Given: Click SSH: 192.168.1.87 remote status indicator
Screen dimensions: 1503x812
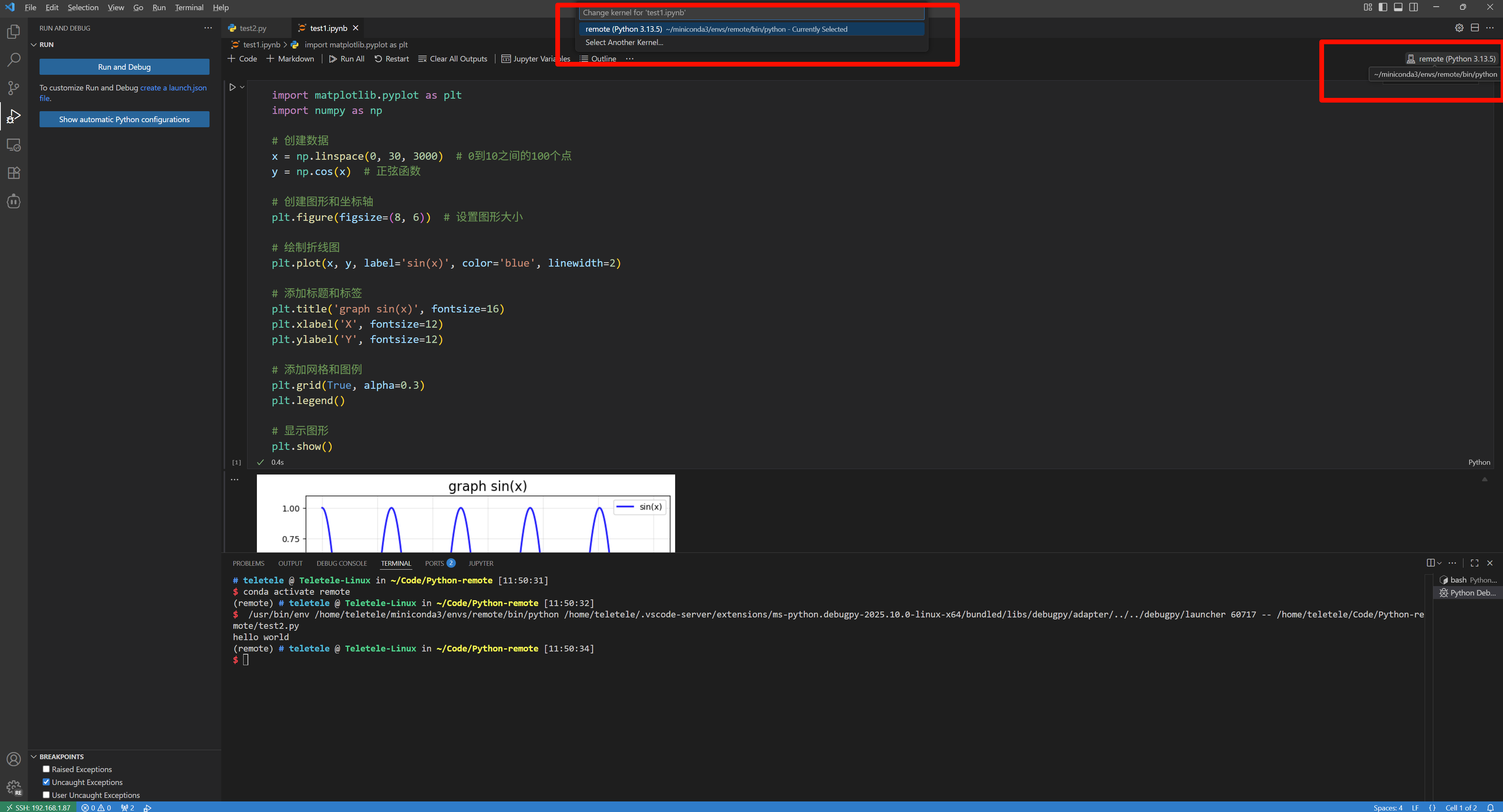Looking at the screenshot, I should pos(38,807).
